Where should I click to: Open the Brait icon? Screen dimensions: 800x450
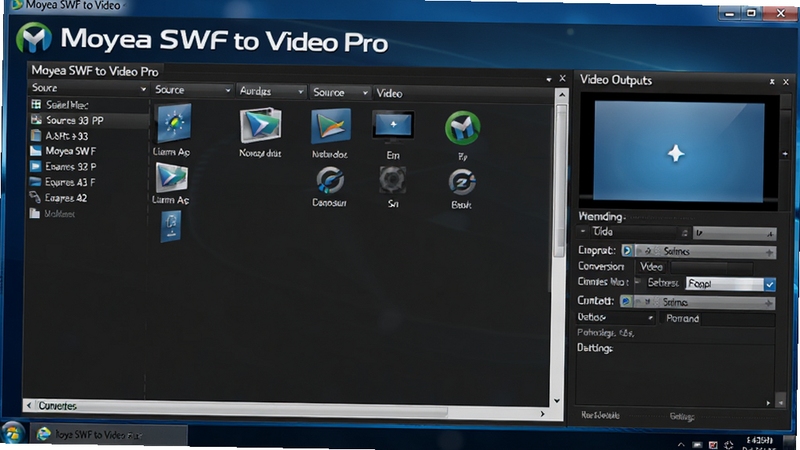pyautogui.click(x=462, y=182)
